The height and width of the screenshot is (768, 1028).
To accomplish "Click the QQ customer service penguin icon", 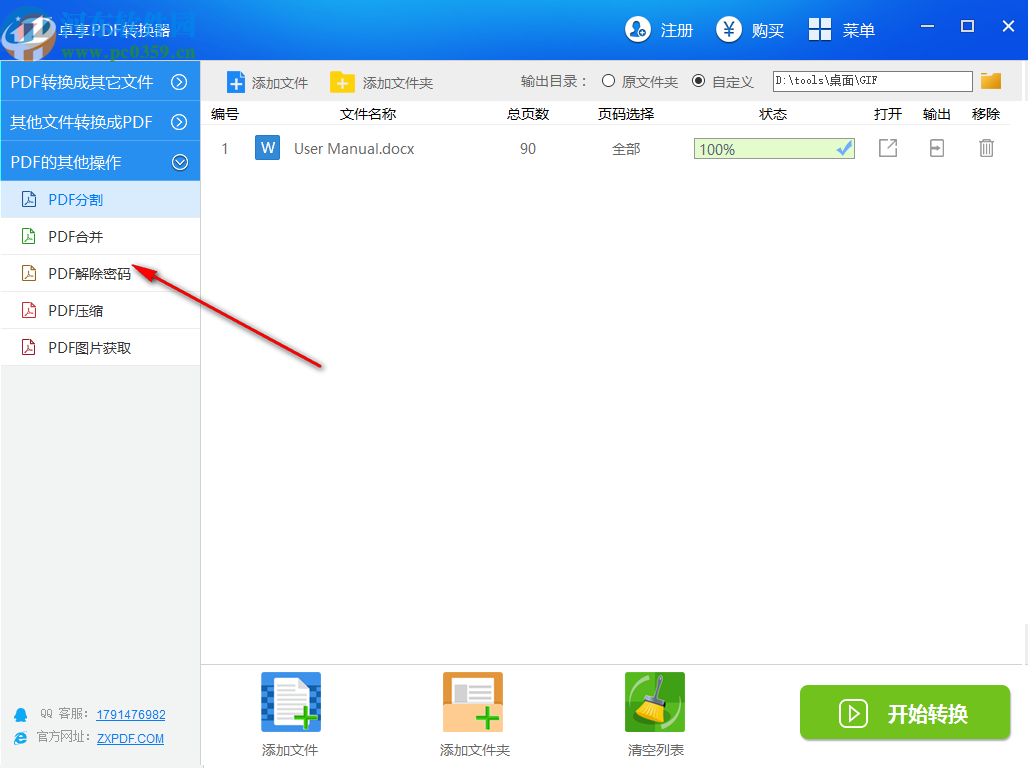I will (21, 714).
